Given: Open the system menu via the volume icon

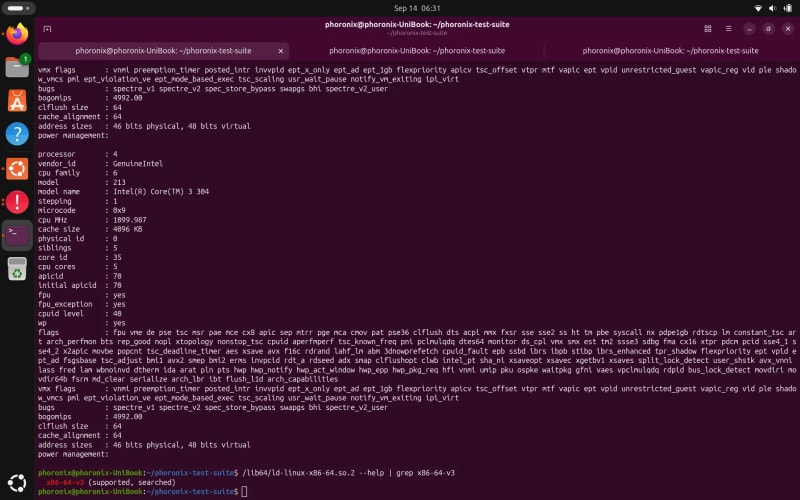Looking at the screenshot, I should point(773,8).
